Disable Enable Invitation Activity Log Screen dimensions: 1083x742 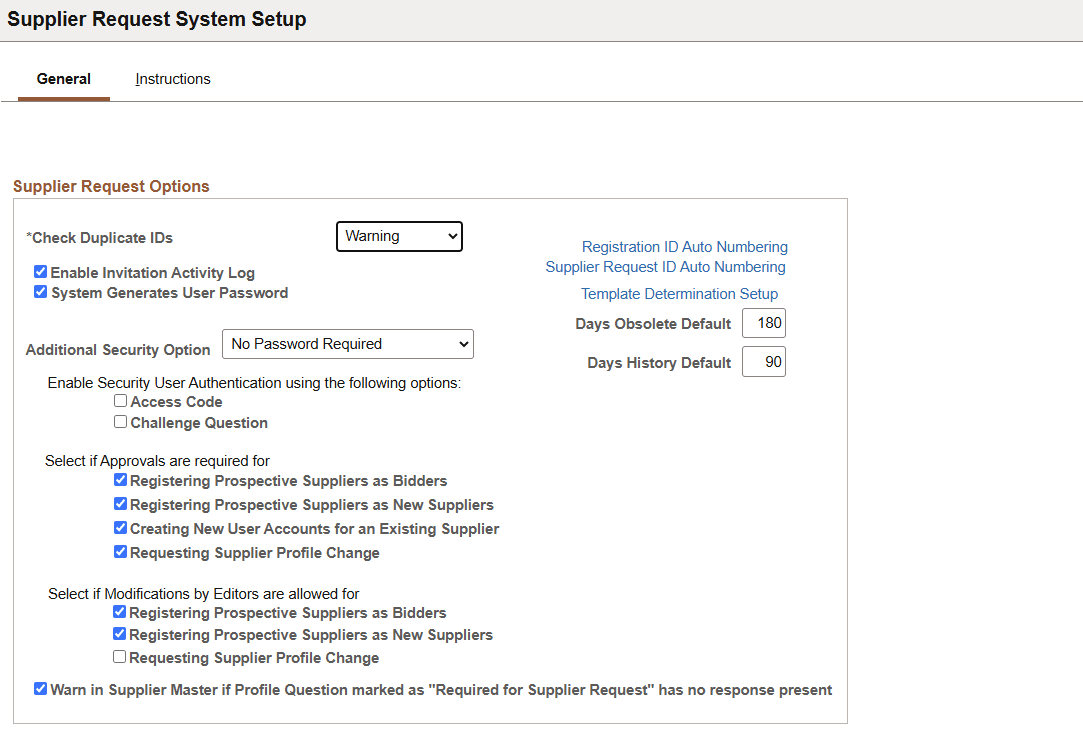coord(40,271)
